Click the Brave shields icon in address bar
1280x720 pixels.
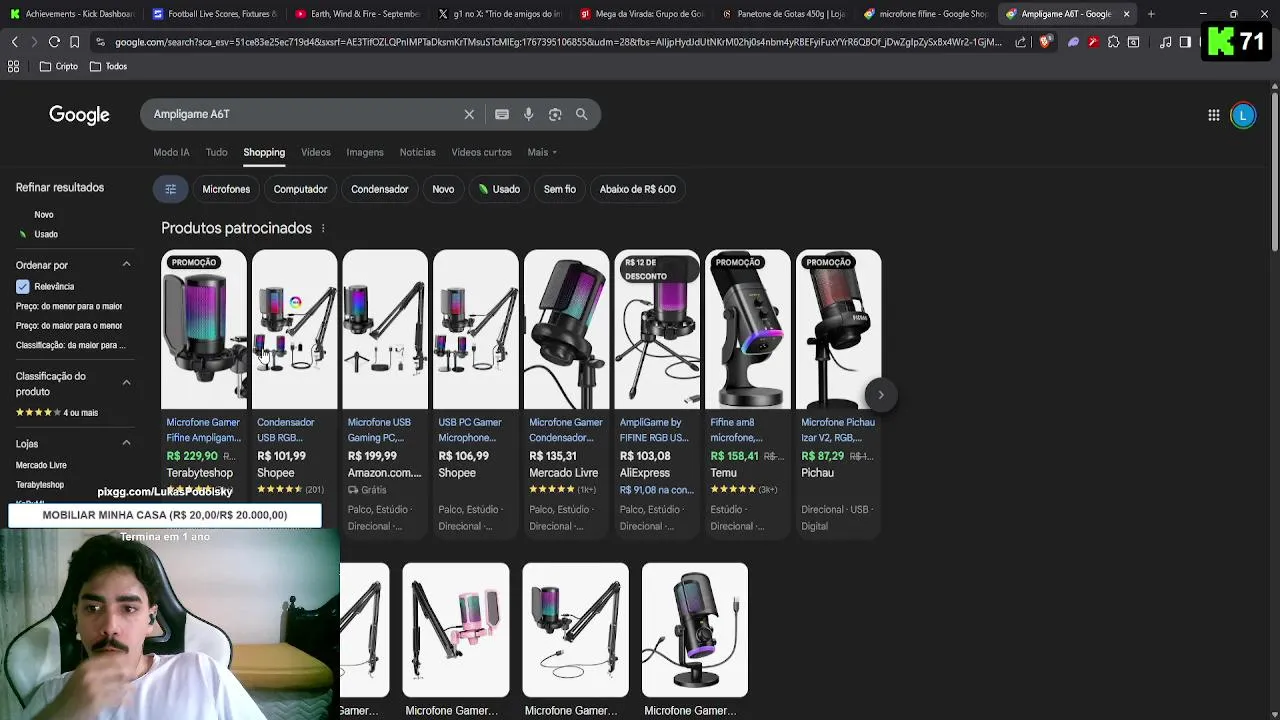pos(1045,42)
